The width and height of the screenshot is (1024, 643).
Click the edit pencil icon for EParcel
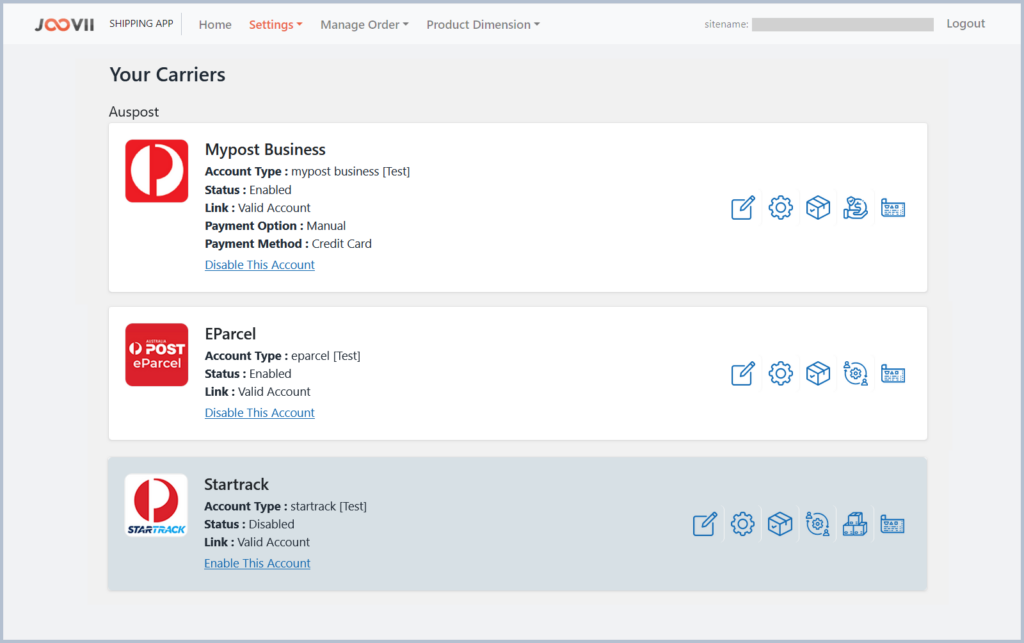pyautogui.click(x=742, y=374)
